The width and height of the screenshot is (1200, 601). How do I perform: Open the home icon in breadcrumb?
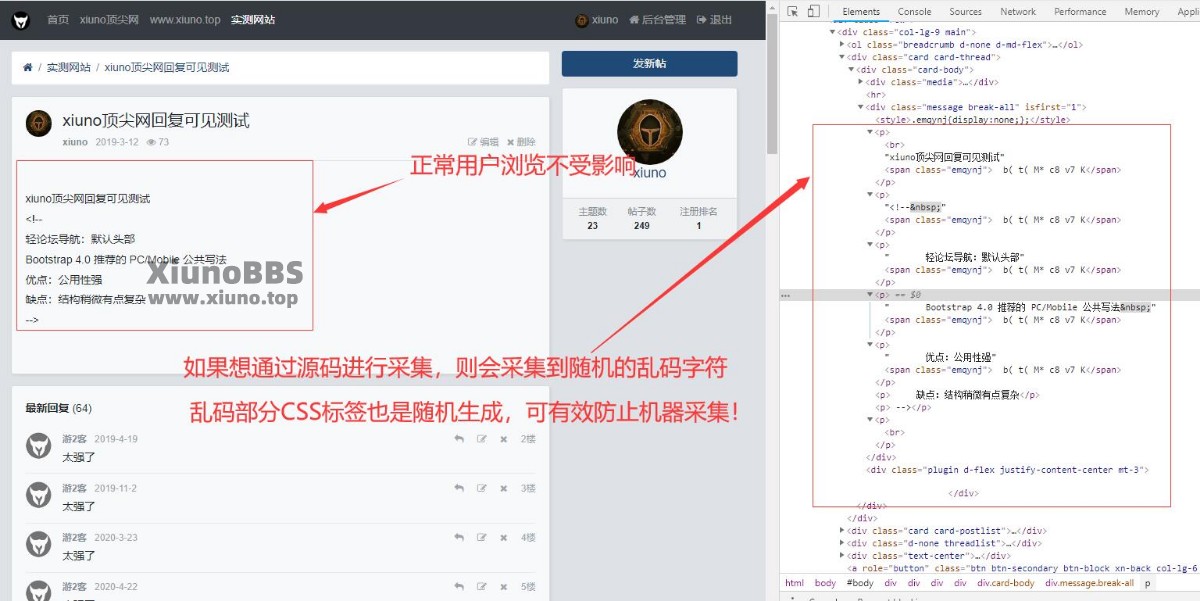[28, 68]
